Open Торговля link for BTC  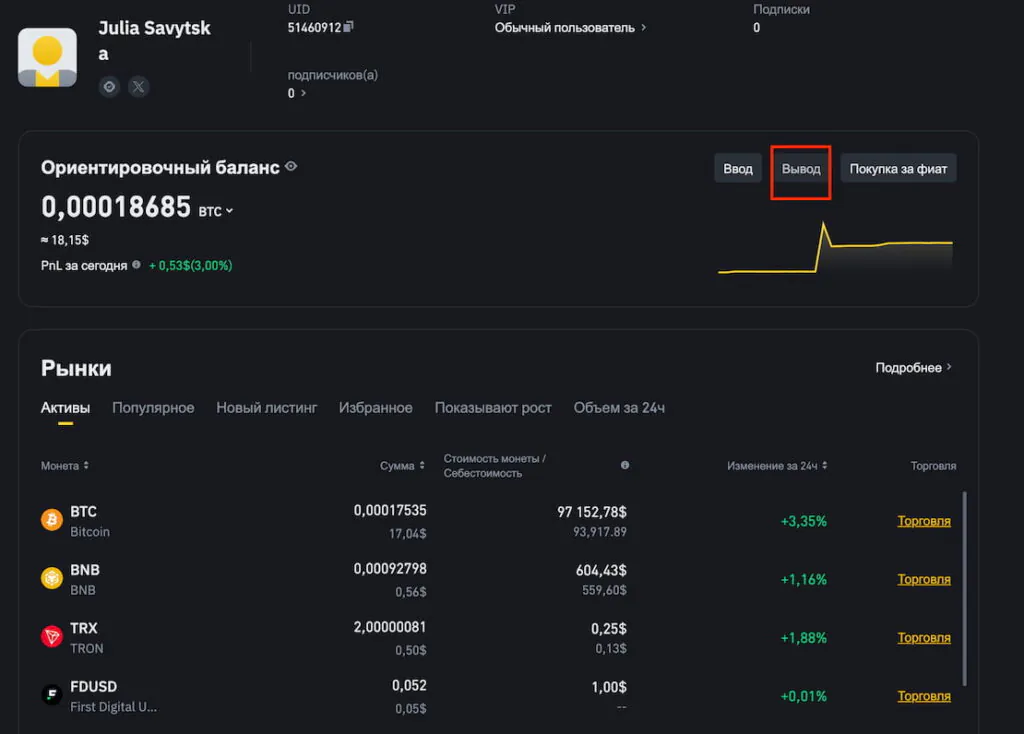(x=923, y=521)
